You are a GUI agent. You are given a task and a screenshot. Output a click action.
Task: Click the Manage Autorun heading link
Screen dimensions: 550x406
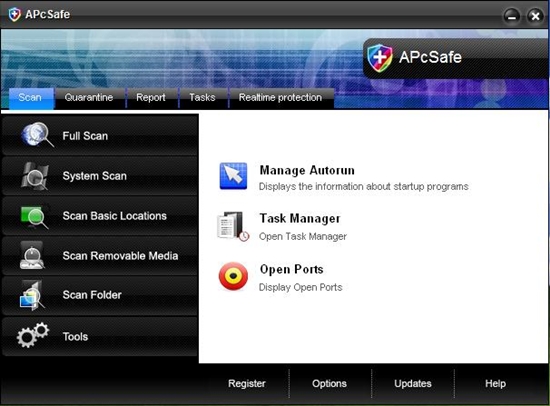tap(307, 171)
